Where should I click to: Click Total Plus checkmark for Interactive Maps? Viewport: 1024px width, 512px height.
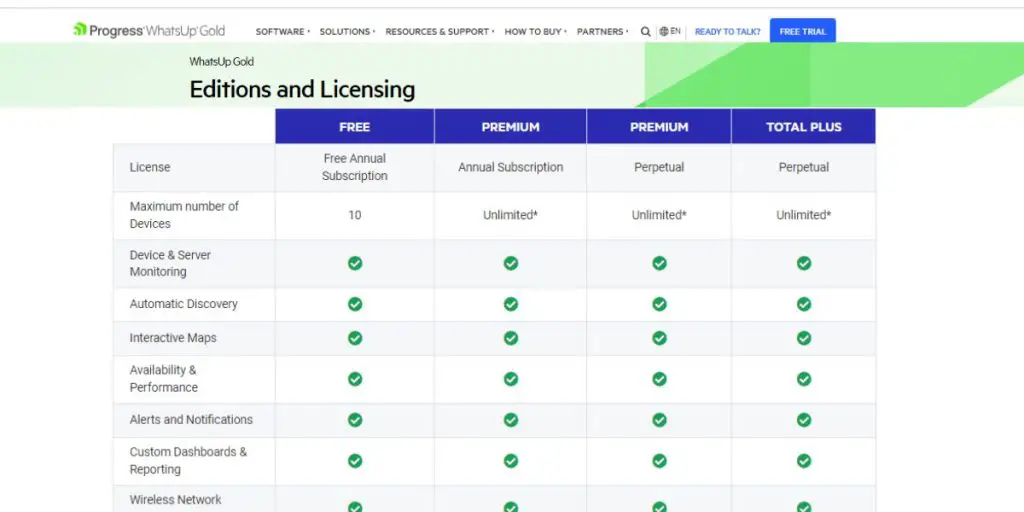[804, 338]
